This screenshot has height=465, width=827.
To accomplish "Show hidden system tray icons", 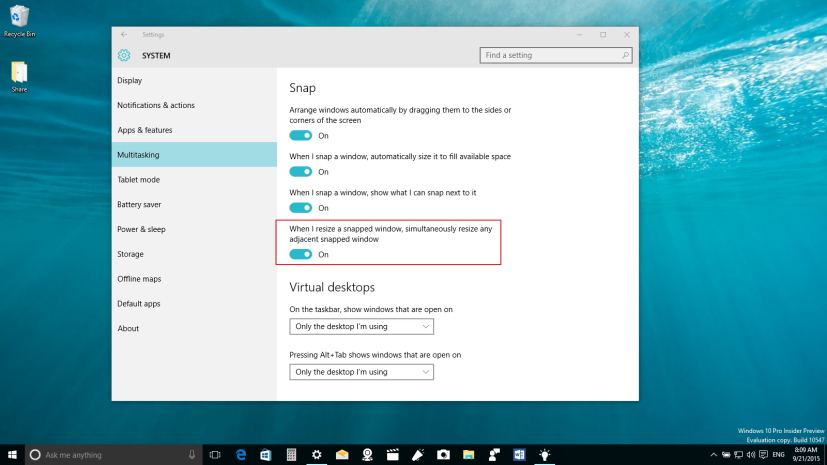I will click(714, 455).
